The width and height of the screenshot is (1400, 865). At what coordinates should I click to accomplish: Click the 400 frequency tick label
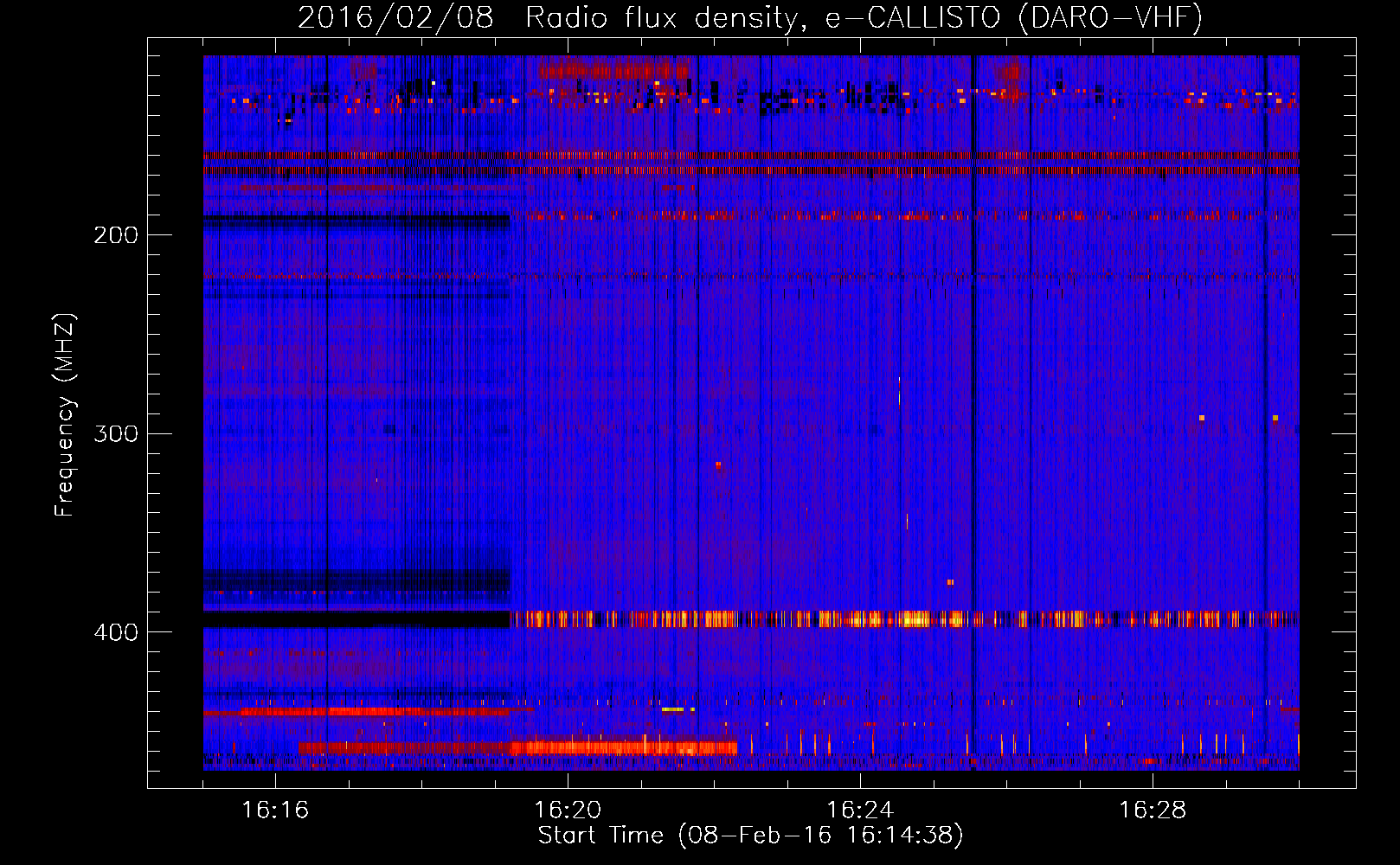coord(116,632)
